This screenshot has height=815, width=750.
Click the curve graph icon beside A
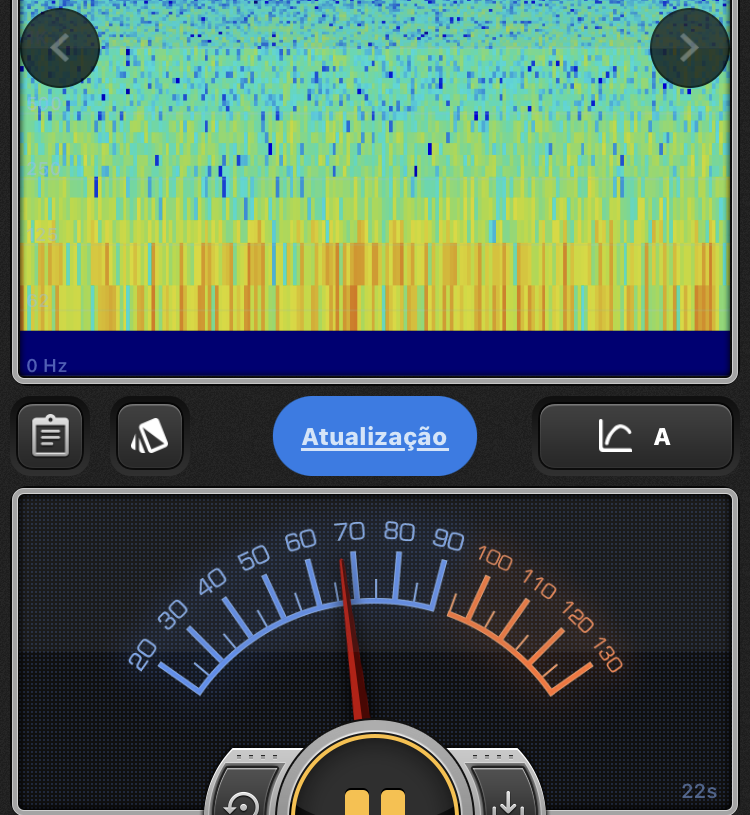pos(615,437)
